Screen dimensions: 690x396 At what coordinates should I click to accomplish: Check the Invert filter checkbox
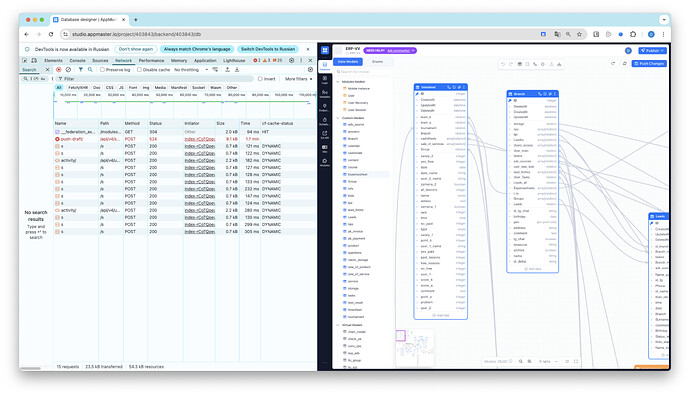pos(260,79)
